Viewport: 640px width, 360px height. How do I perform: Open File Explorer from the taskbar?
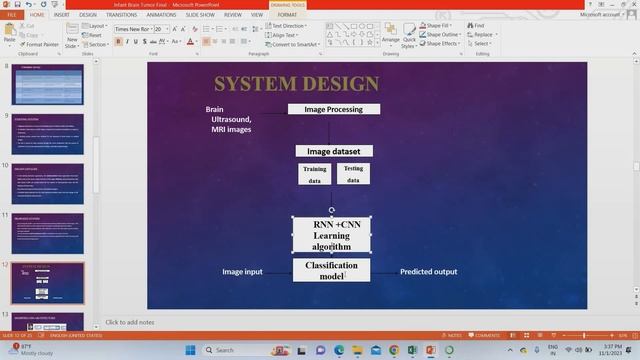357,350
